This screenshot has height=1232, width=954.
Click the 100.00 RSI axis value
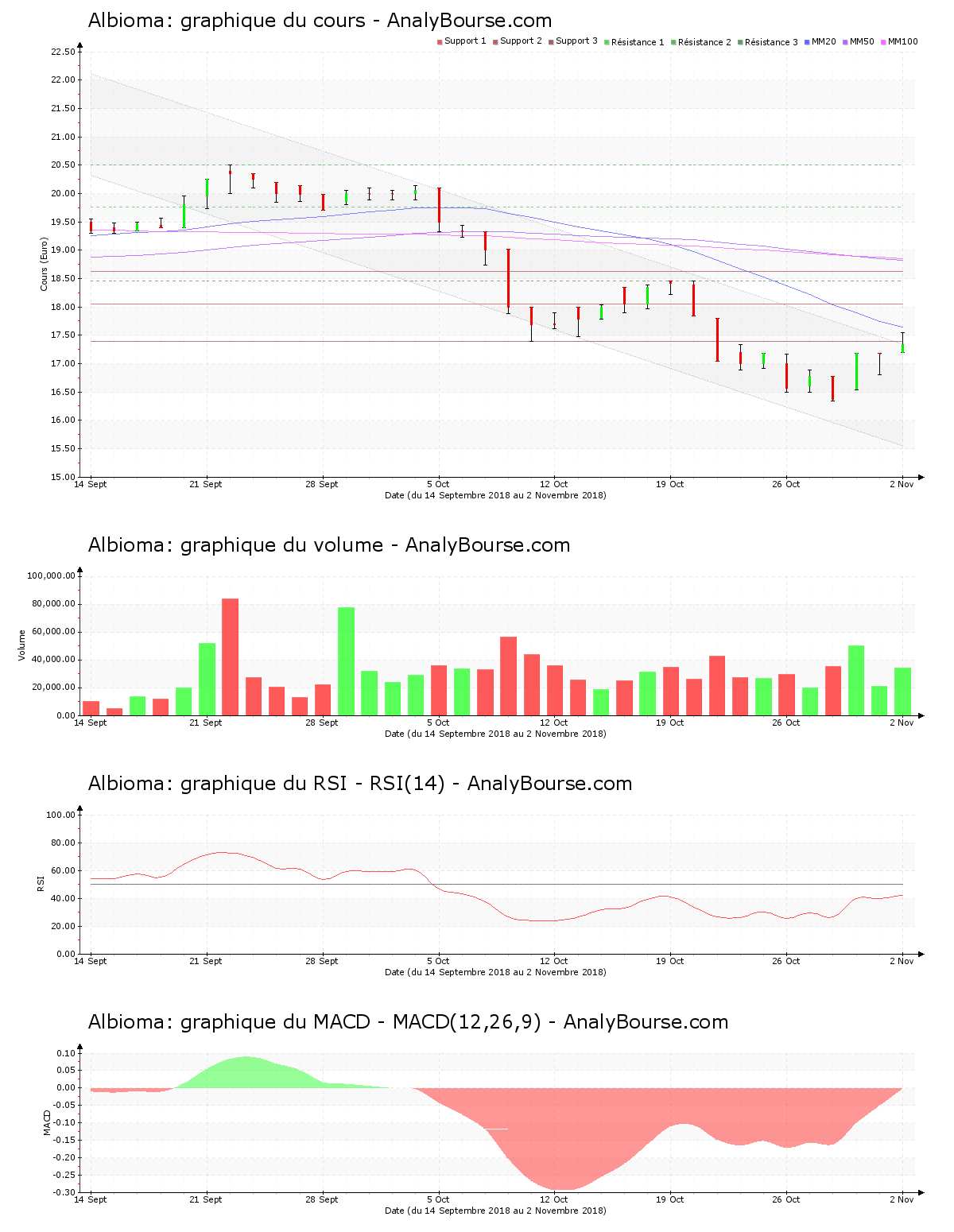point(60,815)
